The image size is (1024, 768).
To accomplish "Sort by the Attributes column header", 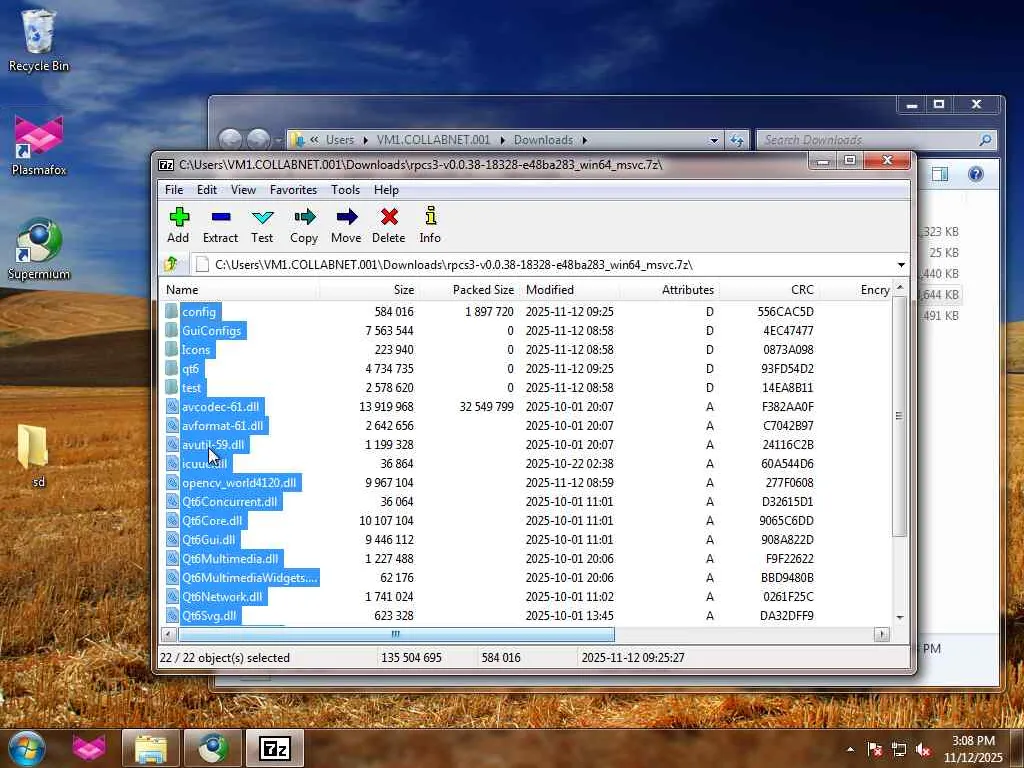I will (669, 289).
